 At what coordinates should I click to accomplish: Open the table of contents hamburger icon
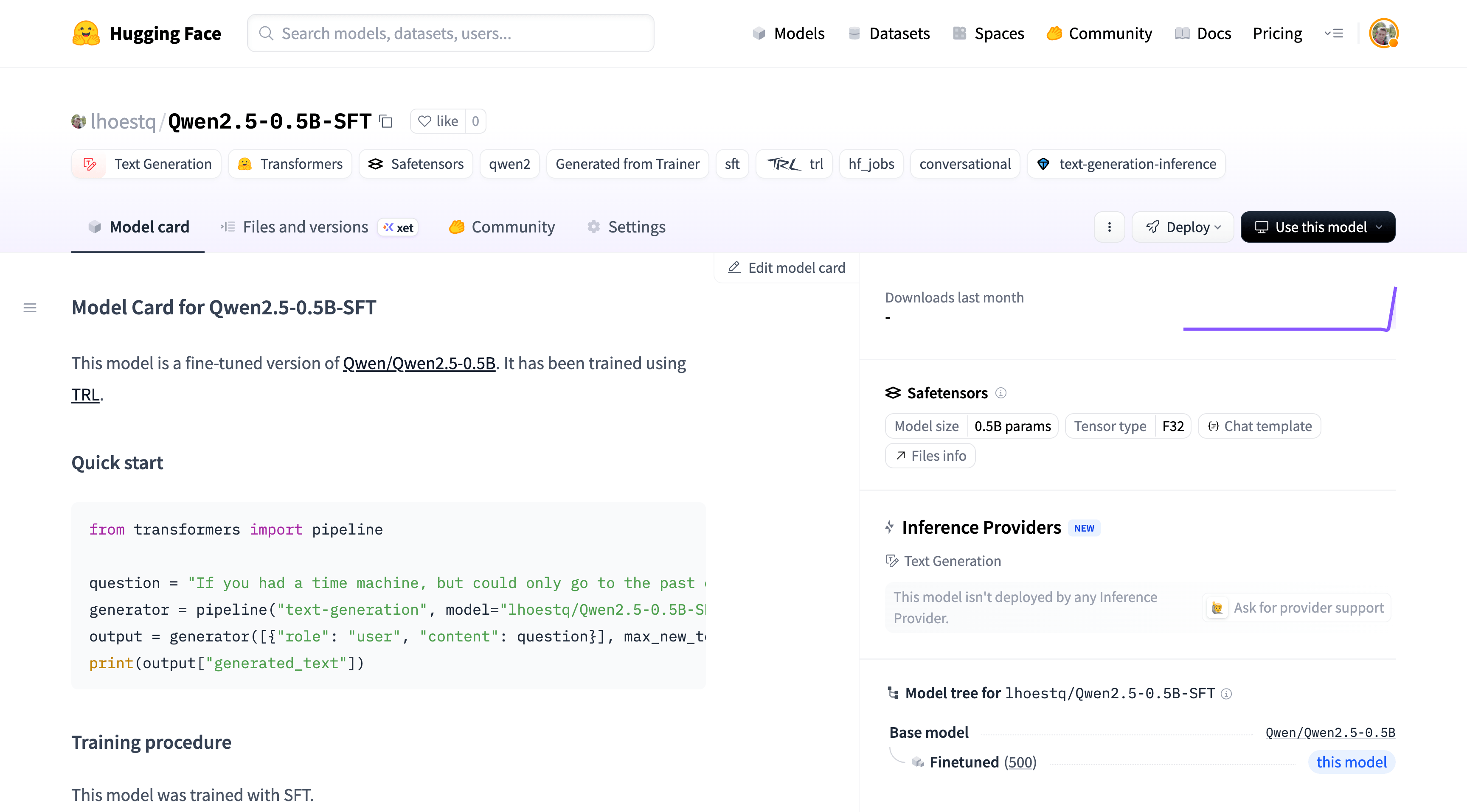click(x=30, y=308)
